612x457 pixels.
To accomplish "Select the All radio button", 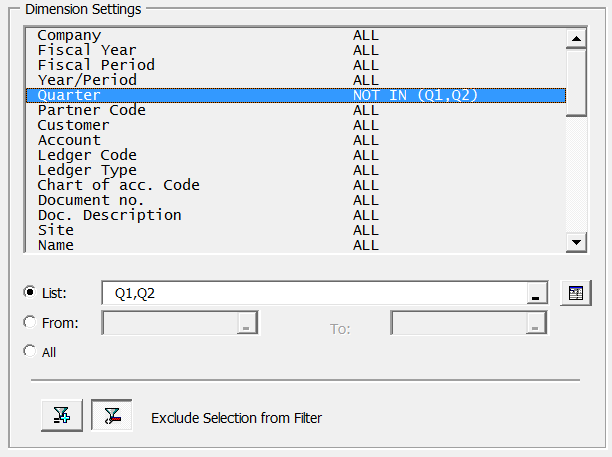I will pos(29,351).
